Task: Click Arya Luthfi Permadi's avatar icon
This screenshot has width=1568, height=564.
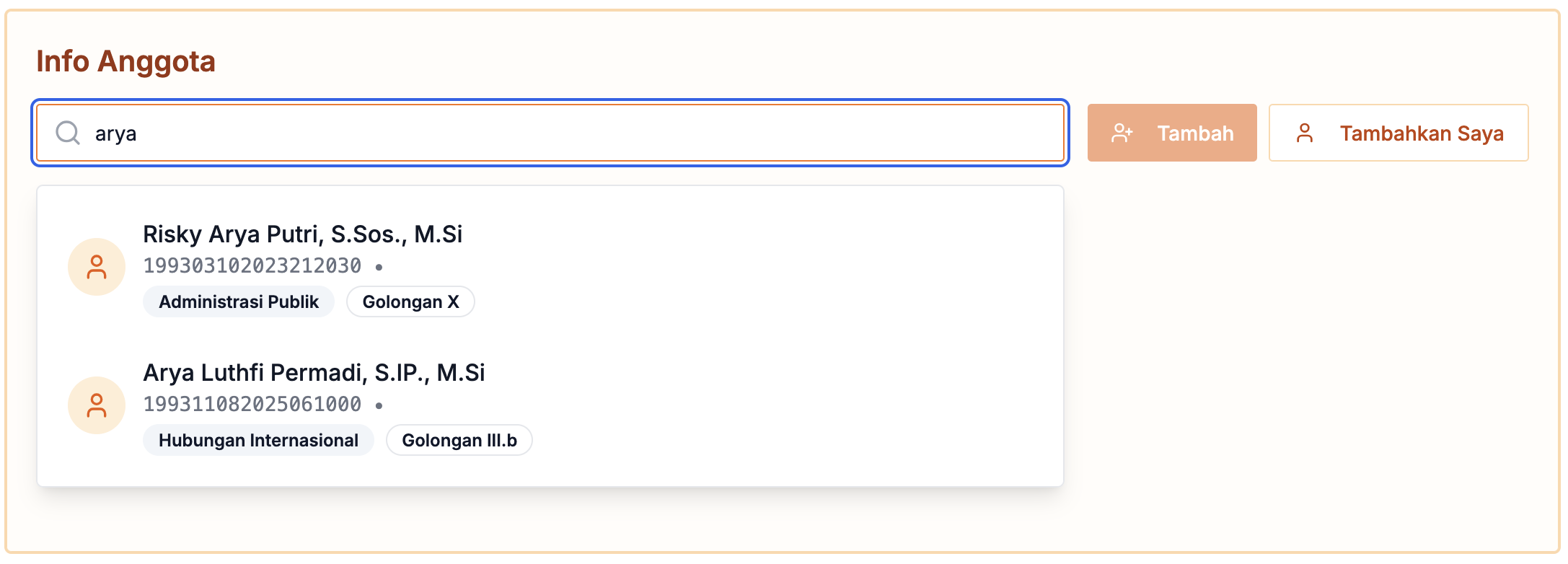Action: click(97, 405)
